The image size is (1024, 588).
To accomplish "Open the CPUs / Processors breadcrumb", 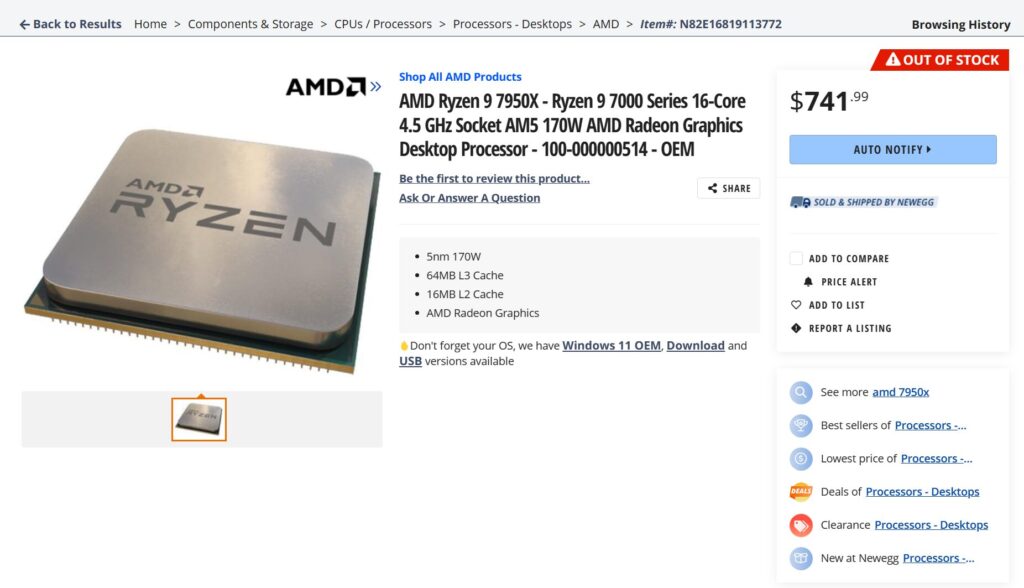I will (x=383, y=24).
